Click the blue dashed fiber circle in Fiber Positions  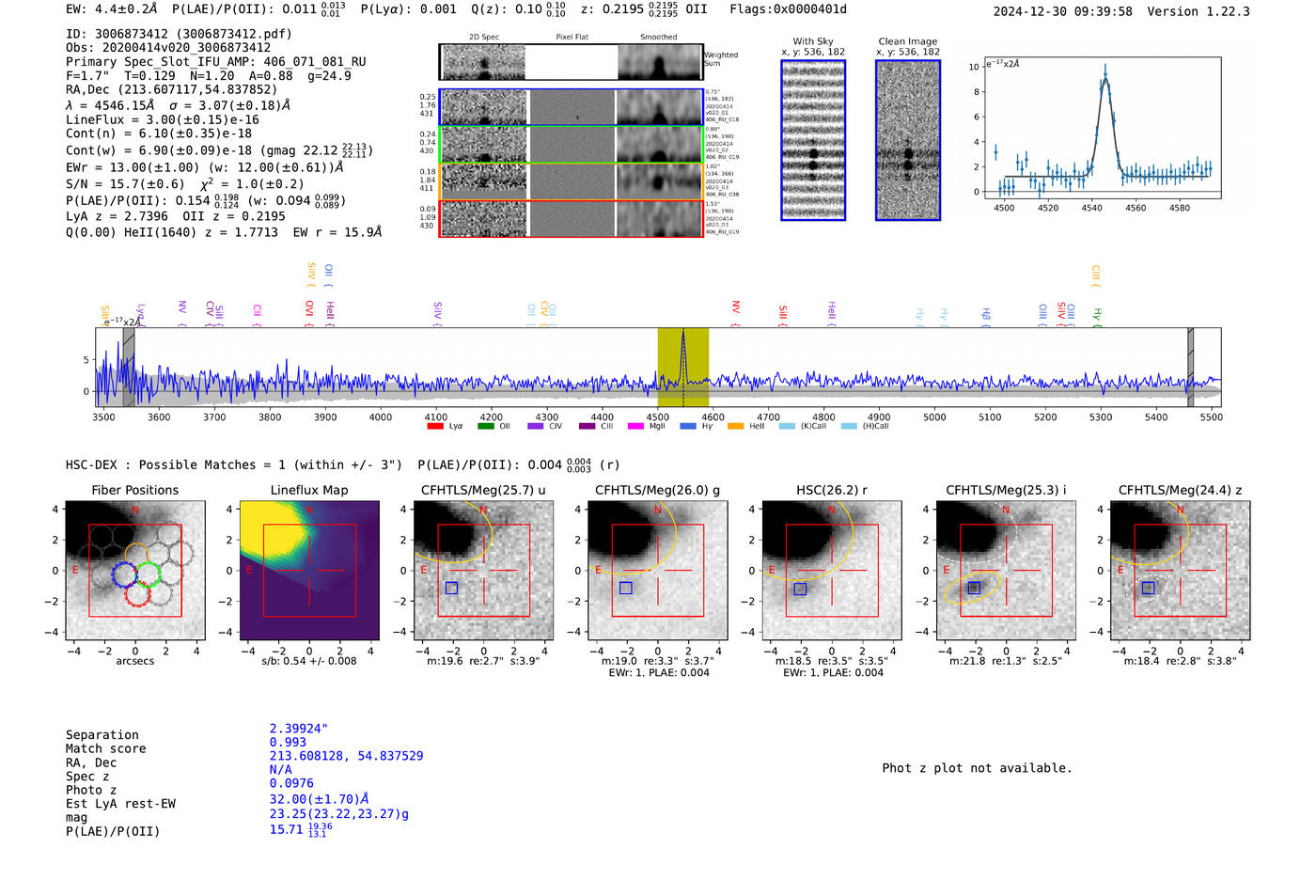tap(125, 574)
